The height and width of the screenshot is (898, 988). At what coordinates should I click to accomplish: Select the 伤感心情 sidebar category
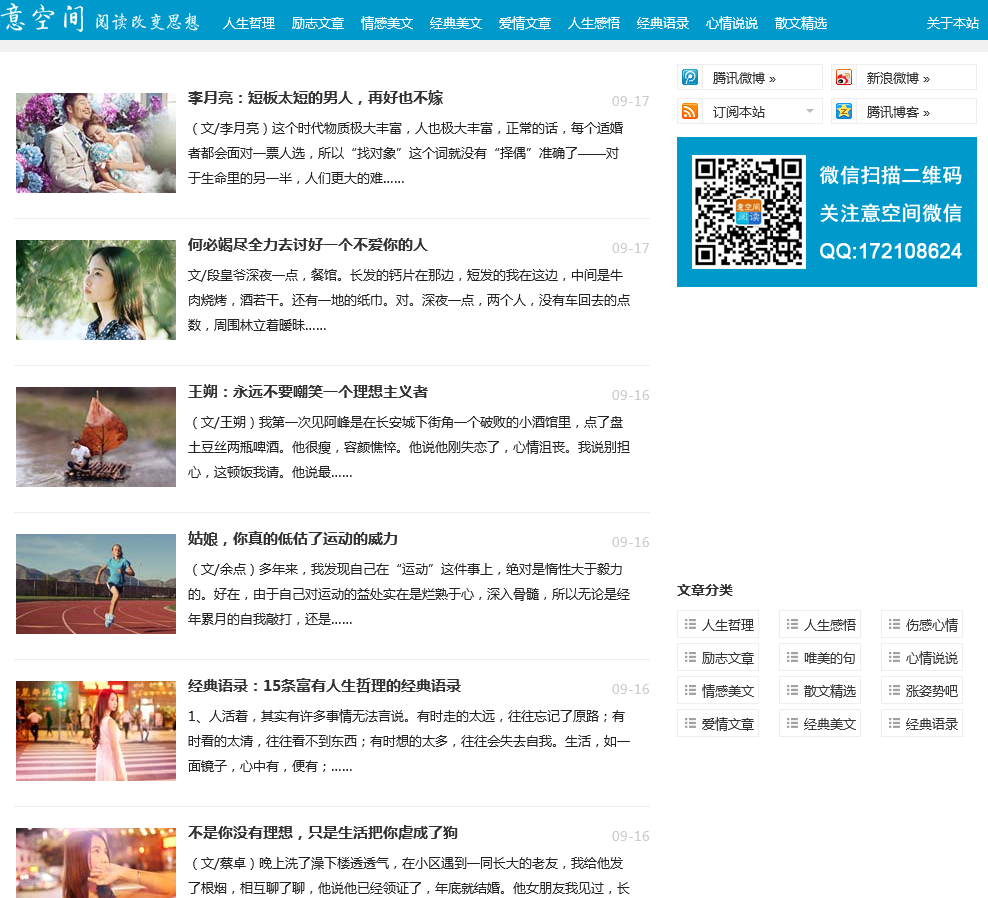pos(922,625)
